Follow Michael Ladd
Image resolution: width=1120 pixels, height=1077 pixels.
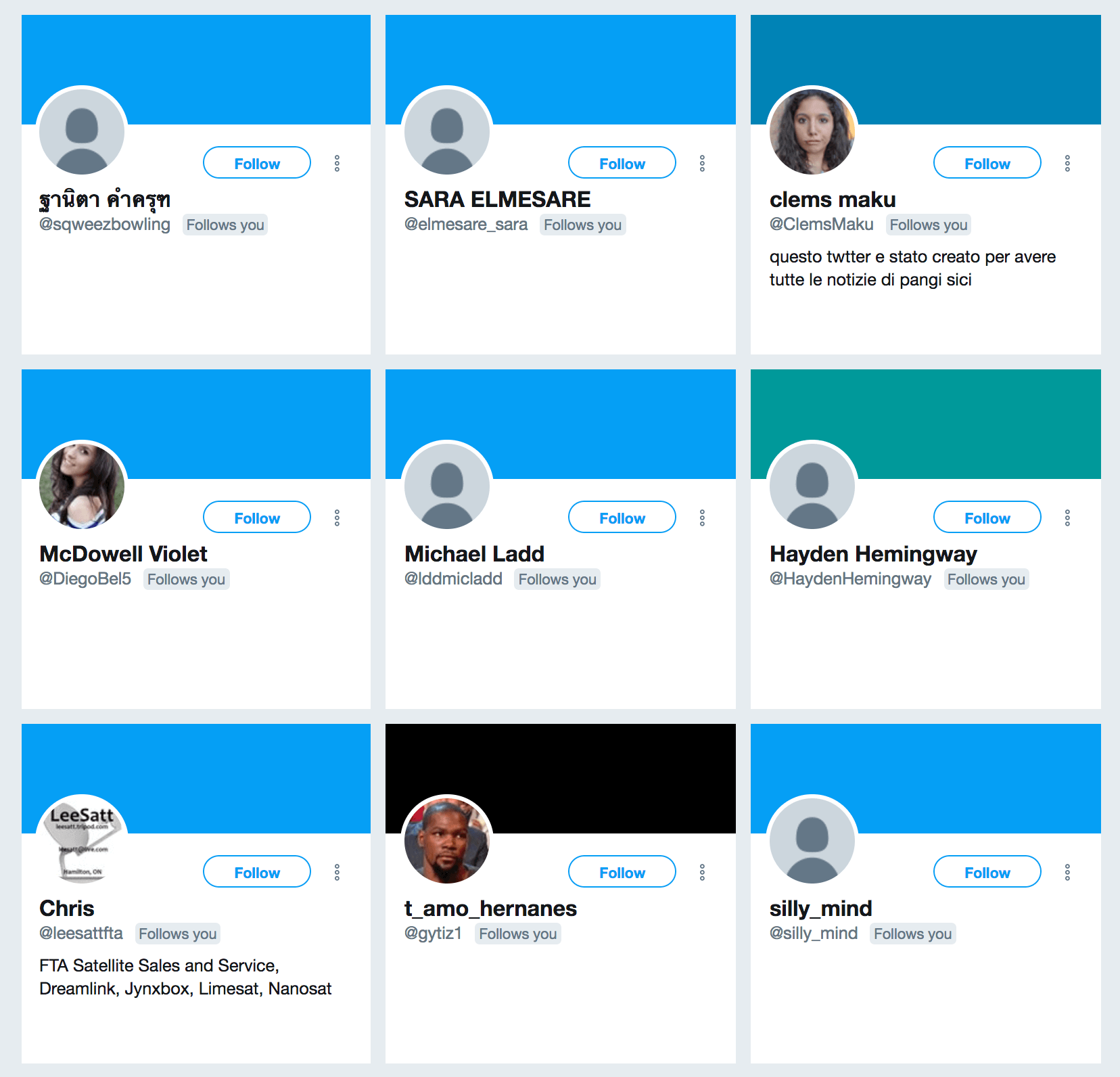pos(622,517)
